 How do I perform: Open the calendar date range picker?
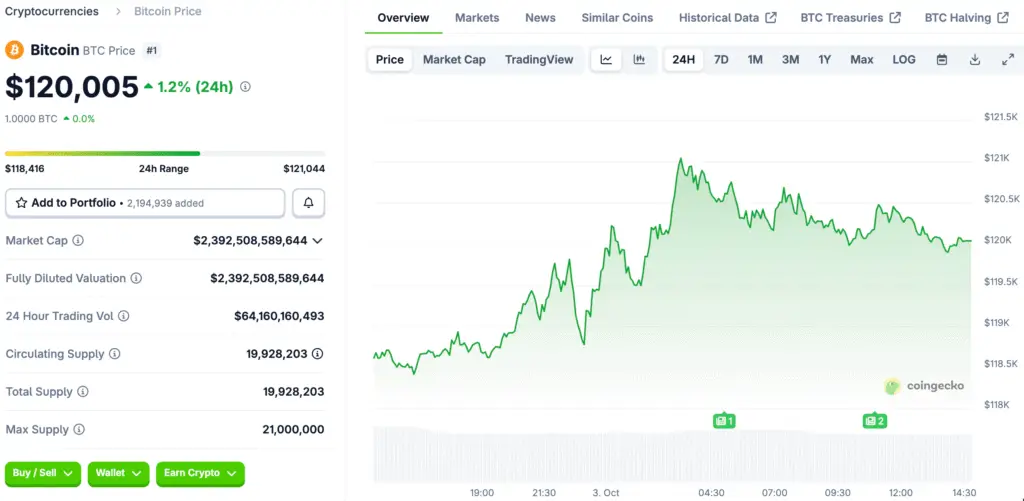coord(941,60)
